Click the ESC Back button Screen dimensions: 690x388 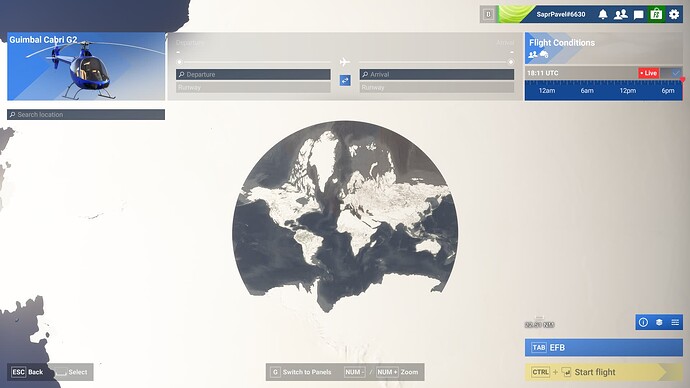[27, 372]
